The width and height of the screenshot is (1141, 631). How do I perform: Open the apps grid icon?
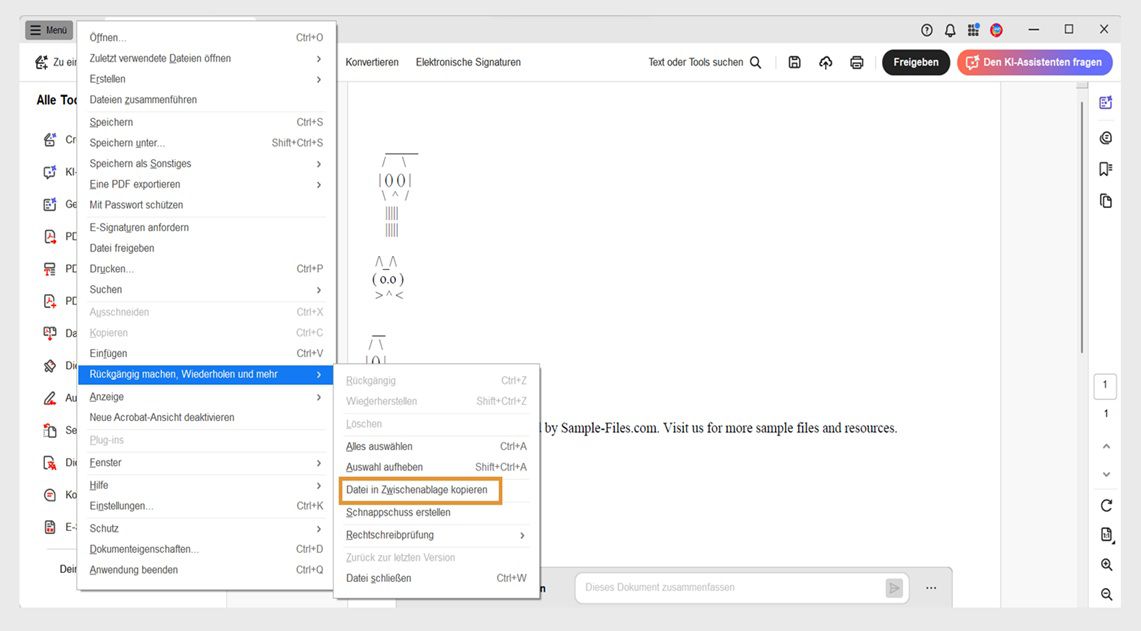point(973,30)
